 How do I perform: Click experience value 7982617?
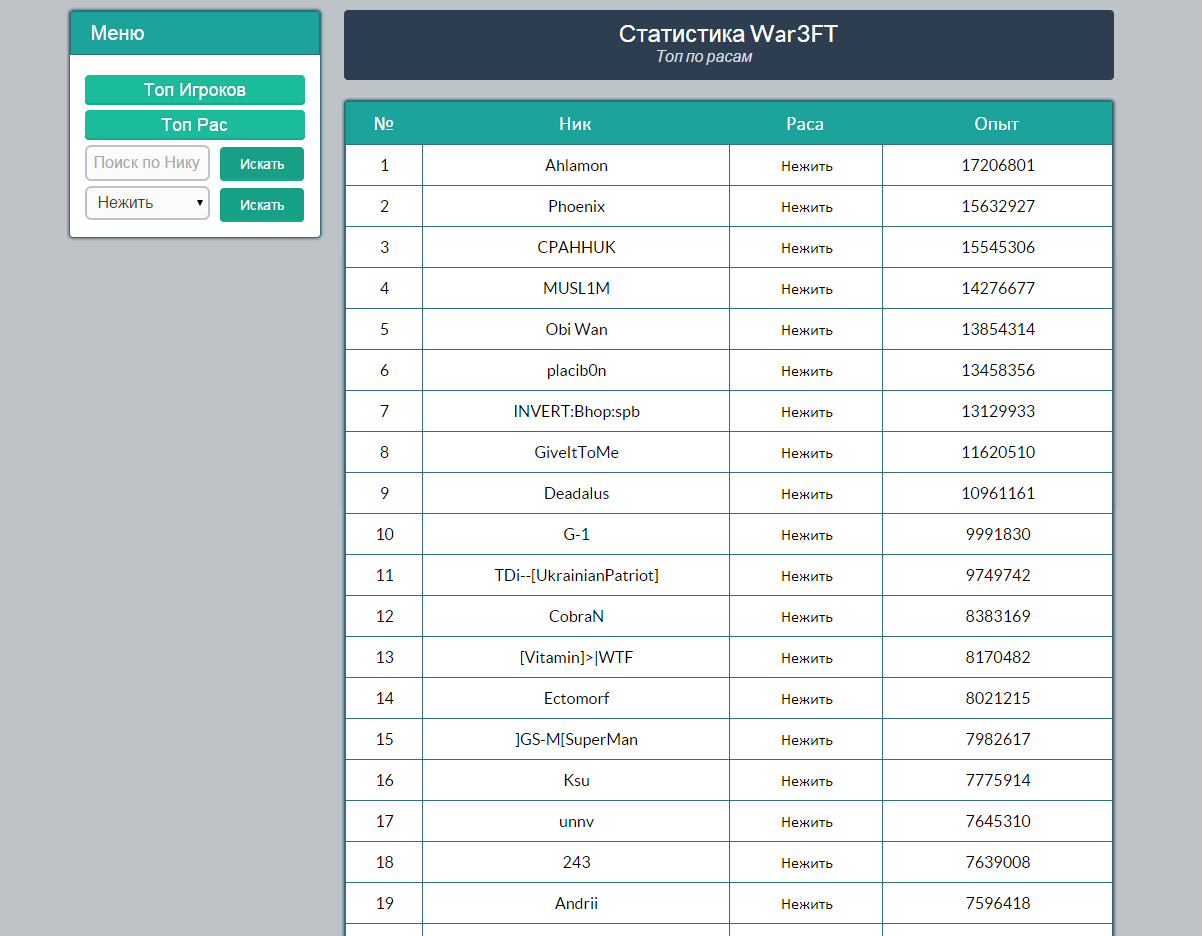[998, 740]
